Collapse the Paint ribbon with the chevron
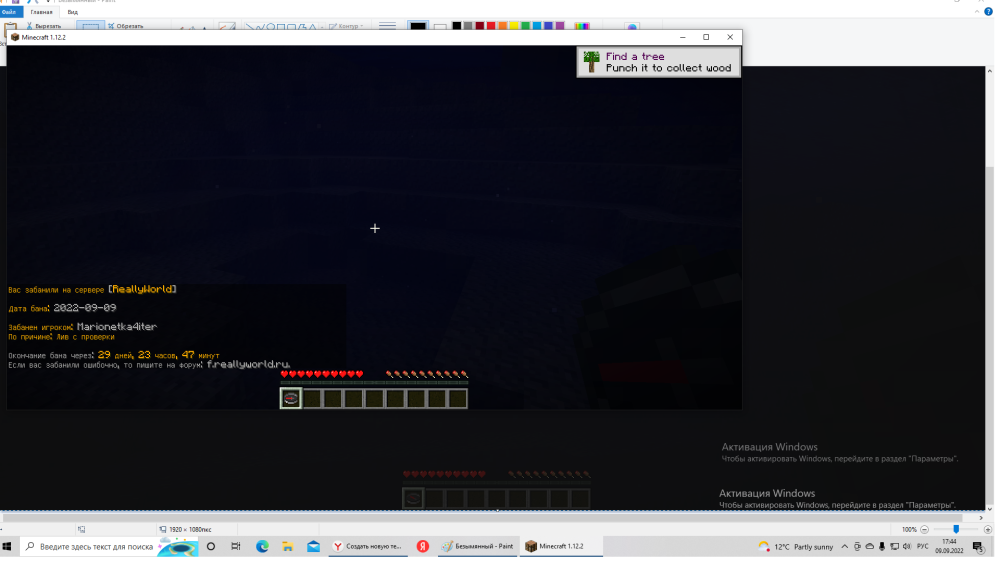Viewport: 1000px width, 563px height. pos(977,12)
